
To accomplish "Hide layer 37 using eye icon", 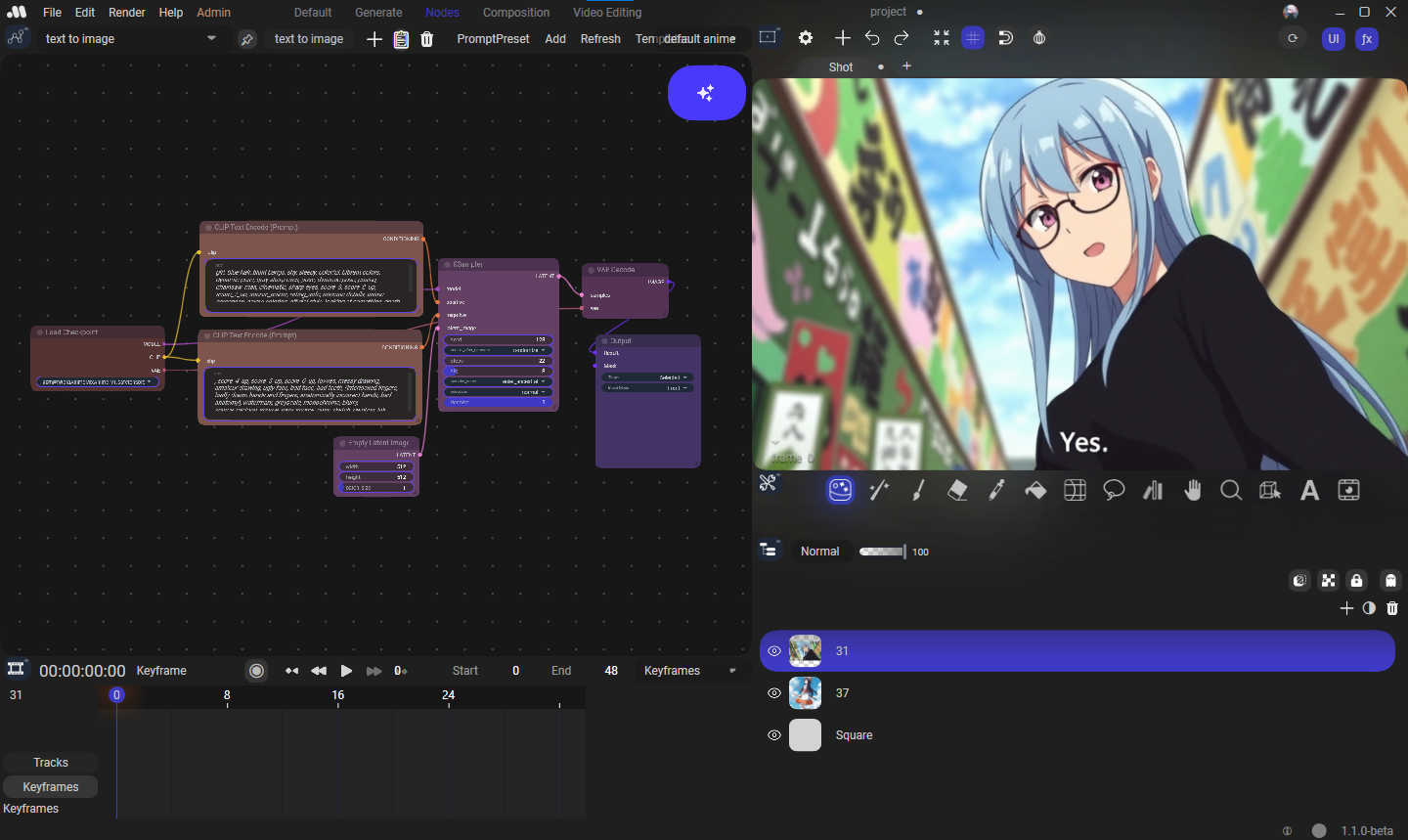I will click(774, 693).
